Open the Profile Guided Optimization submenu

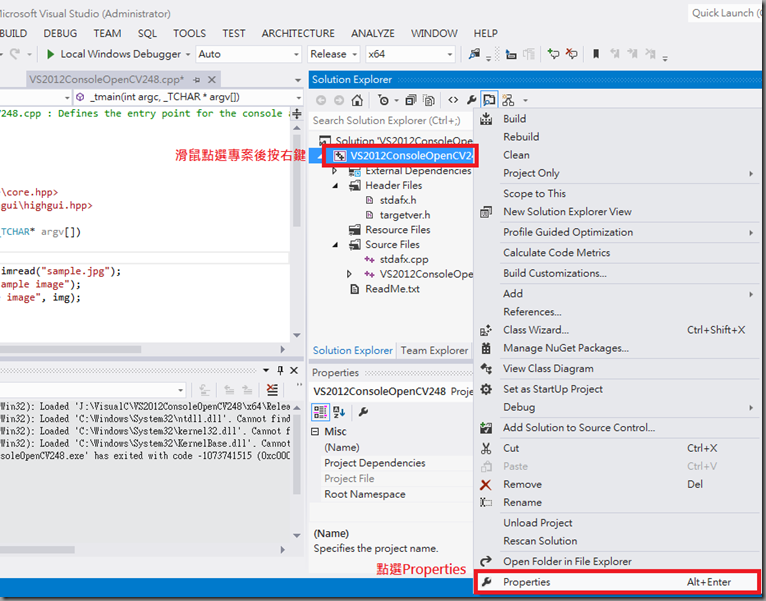pos(617,233)
